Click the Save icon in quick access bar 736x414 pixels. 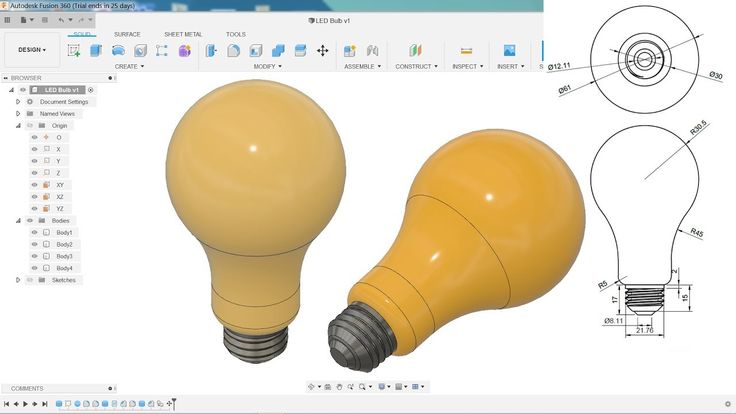45,20
